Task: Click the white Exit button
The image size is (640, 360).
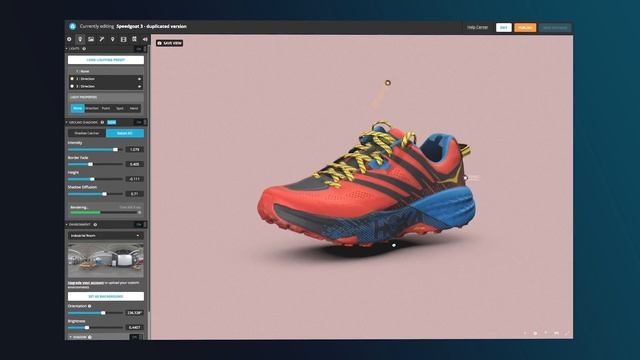Action: tap(504, 27)
